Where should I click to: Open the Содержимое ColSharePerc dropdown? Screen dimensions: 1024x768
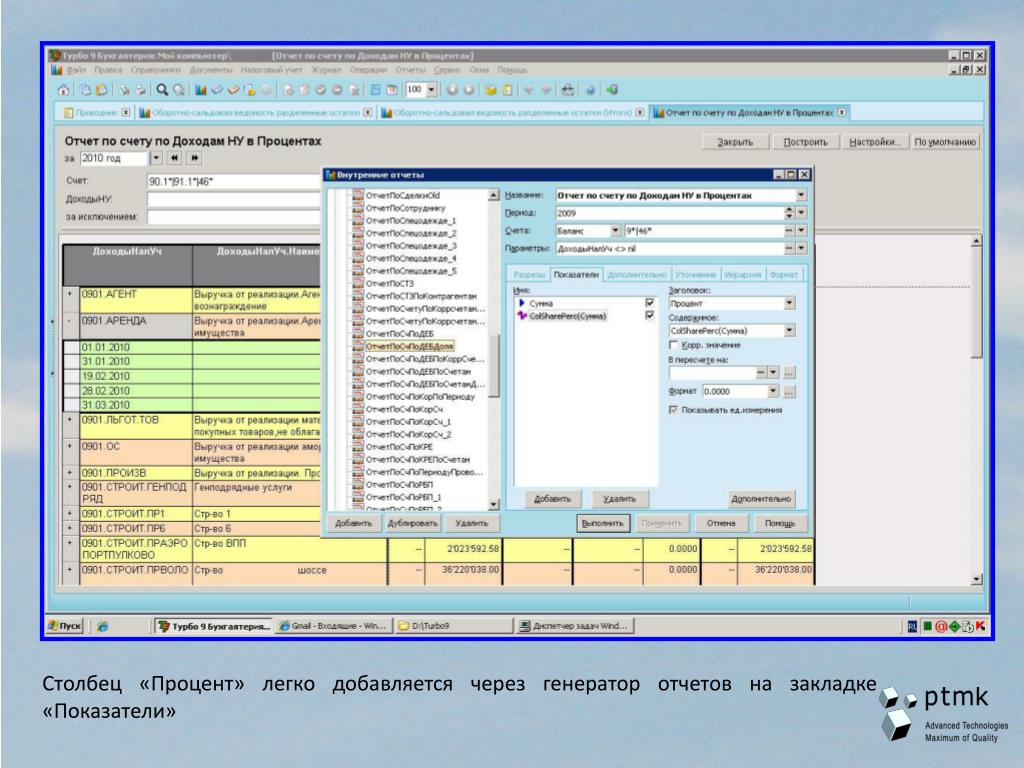point(789,330)
